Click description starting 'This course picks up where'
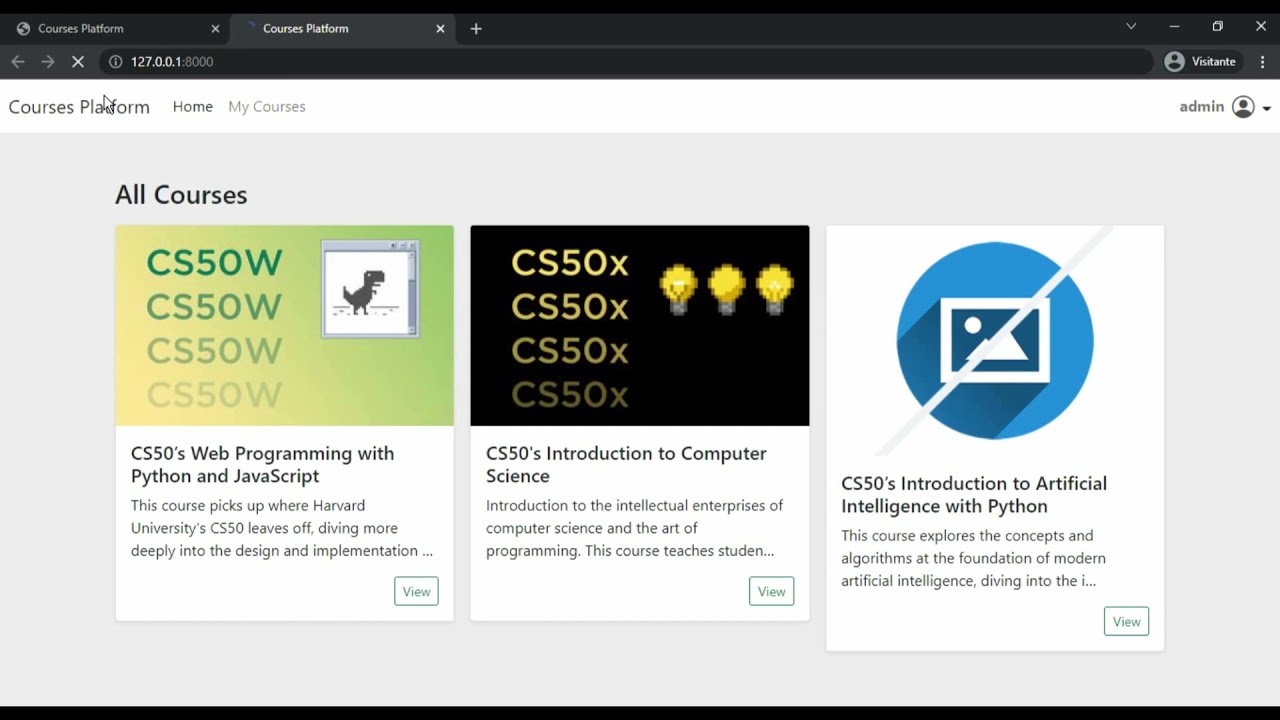Viewport: 1280px width, 720px height. pos(282,528)
